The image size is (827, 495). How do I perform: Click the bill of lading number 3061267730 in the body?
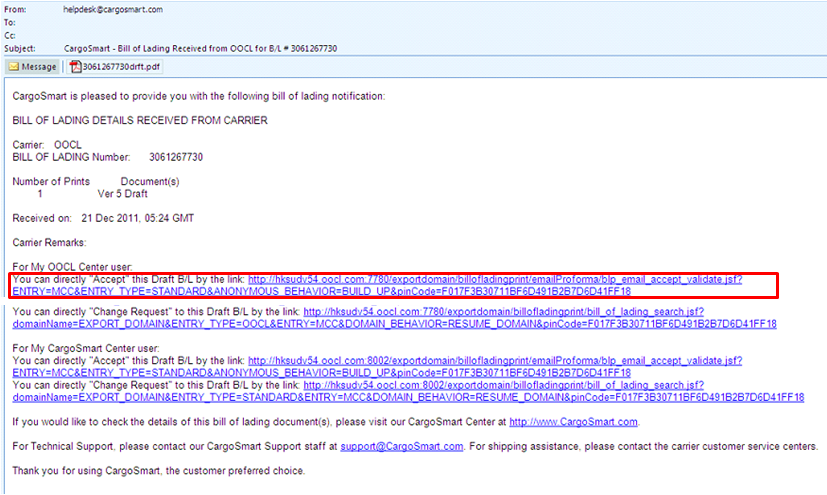pos(176,157)
